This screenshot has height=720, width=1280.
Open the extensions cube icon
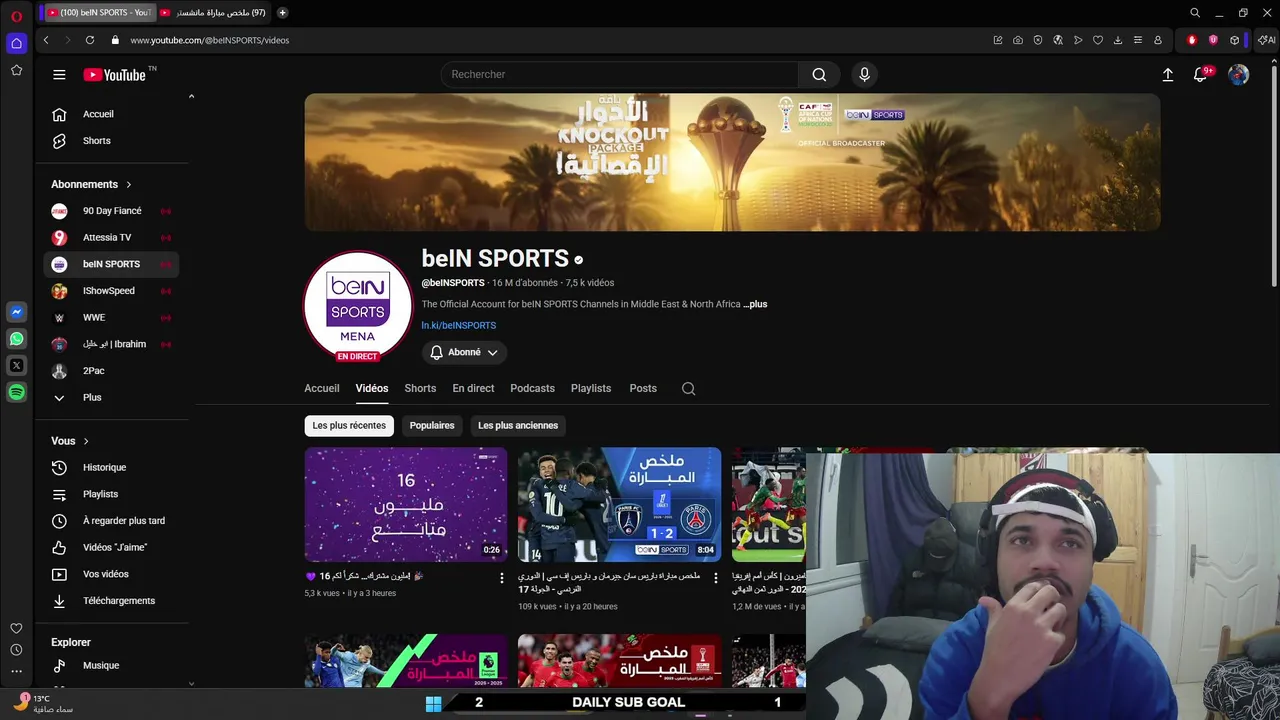pyautogui.click(x=1235, y=40)
